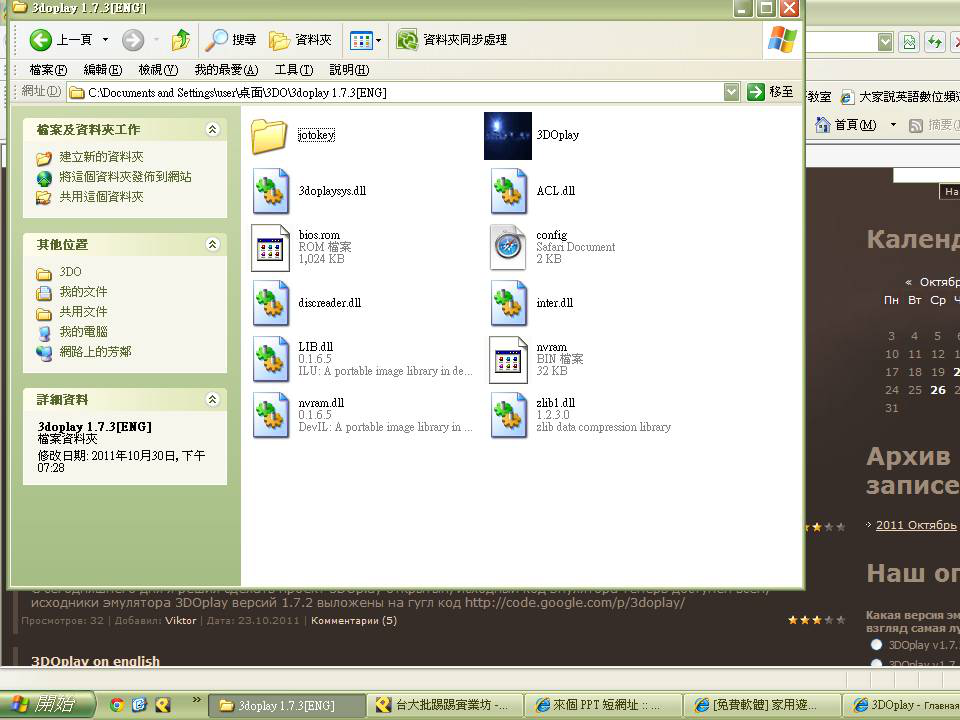Image resolution: width=960 pixels, height=720 pixels.
Task: Open the 檢視(V) menu
Action: click(158, 70)
